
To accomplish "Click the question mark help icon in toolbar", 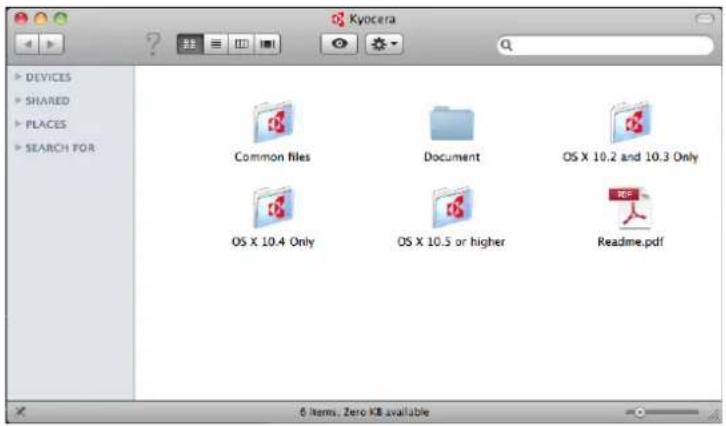I will click(x=153, y=44).
